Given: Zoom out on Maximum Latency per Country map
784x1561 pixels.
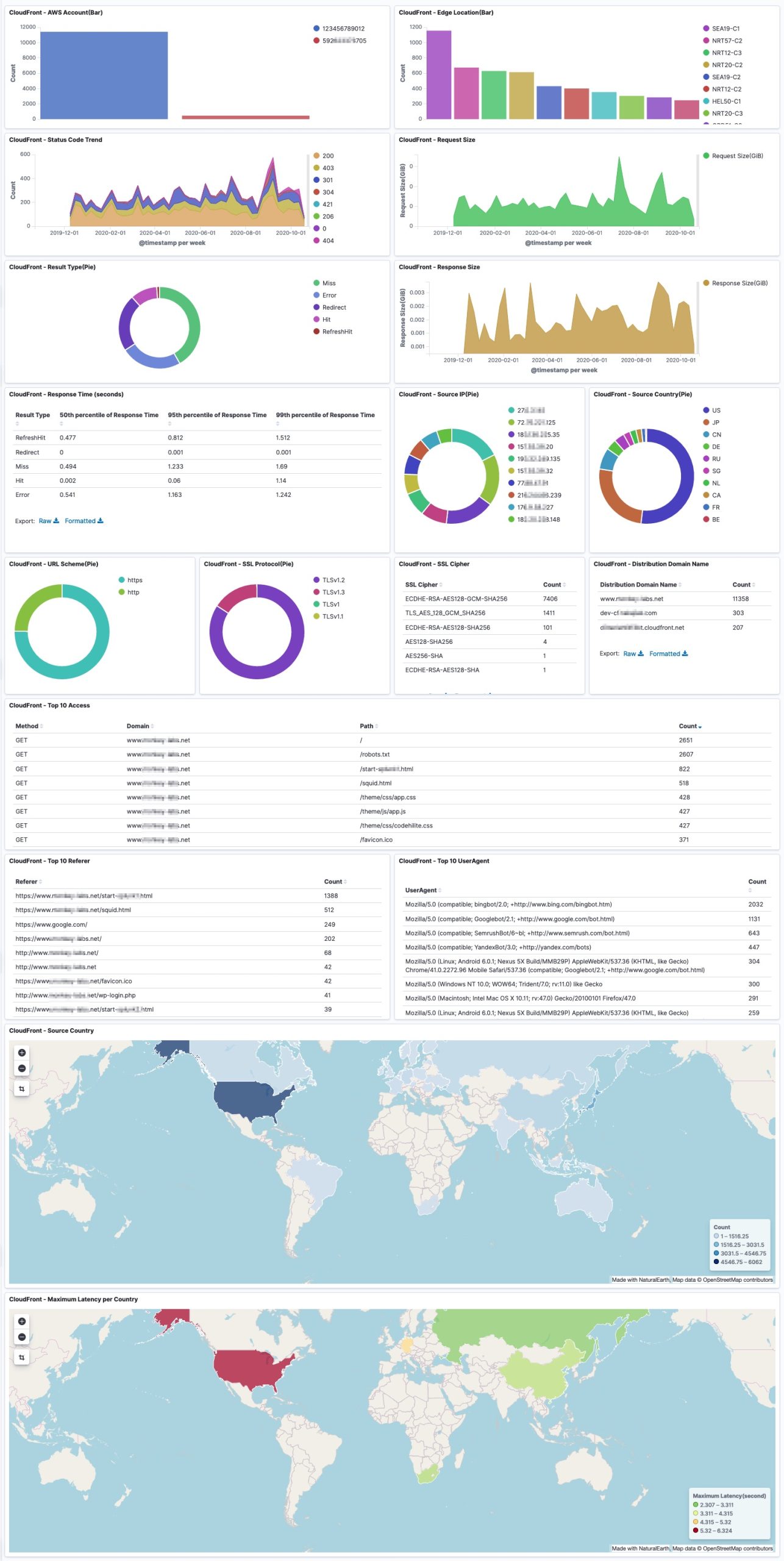Looking at the screenshot, I should coord(22,1337).
